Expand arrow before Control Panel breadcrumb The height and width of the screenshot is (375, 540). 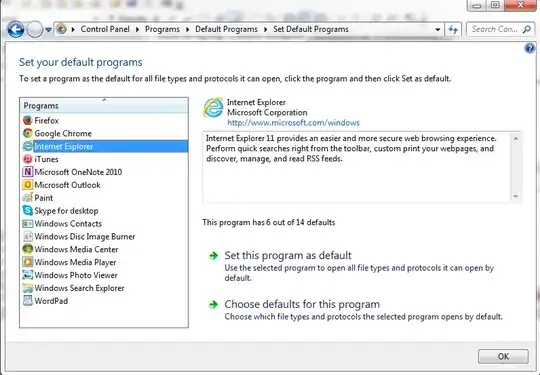tap(73, 30)
